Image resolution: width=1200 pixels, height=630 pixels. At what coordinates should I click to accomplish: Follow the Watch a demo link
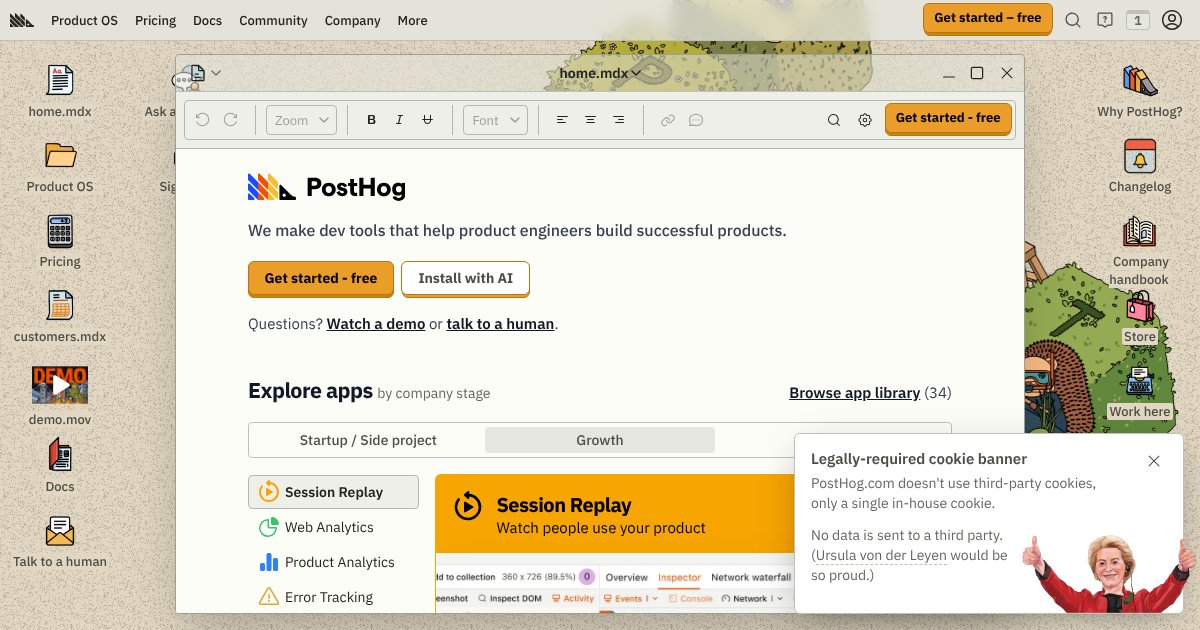(x=376, y=324)
